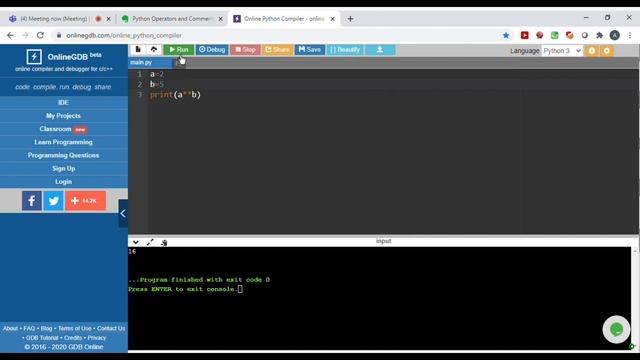Collapse the left sidebar arrow
Screen dimensions: 640x360
tap(123, 213)
